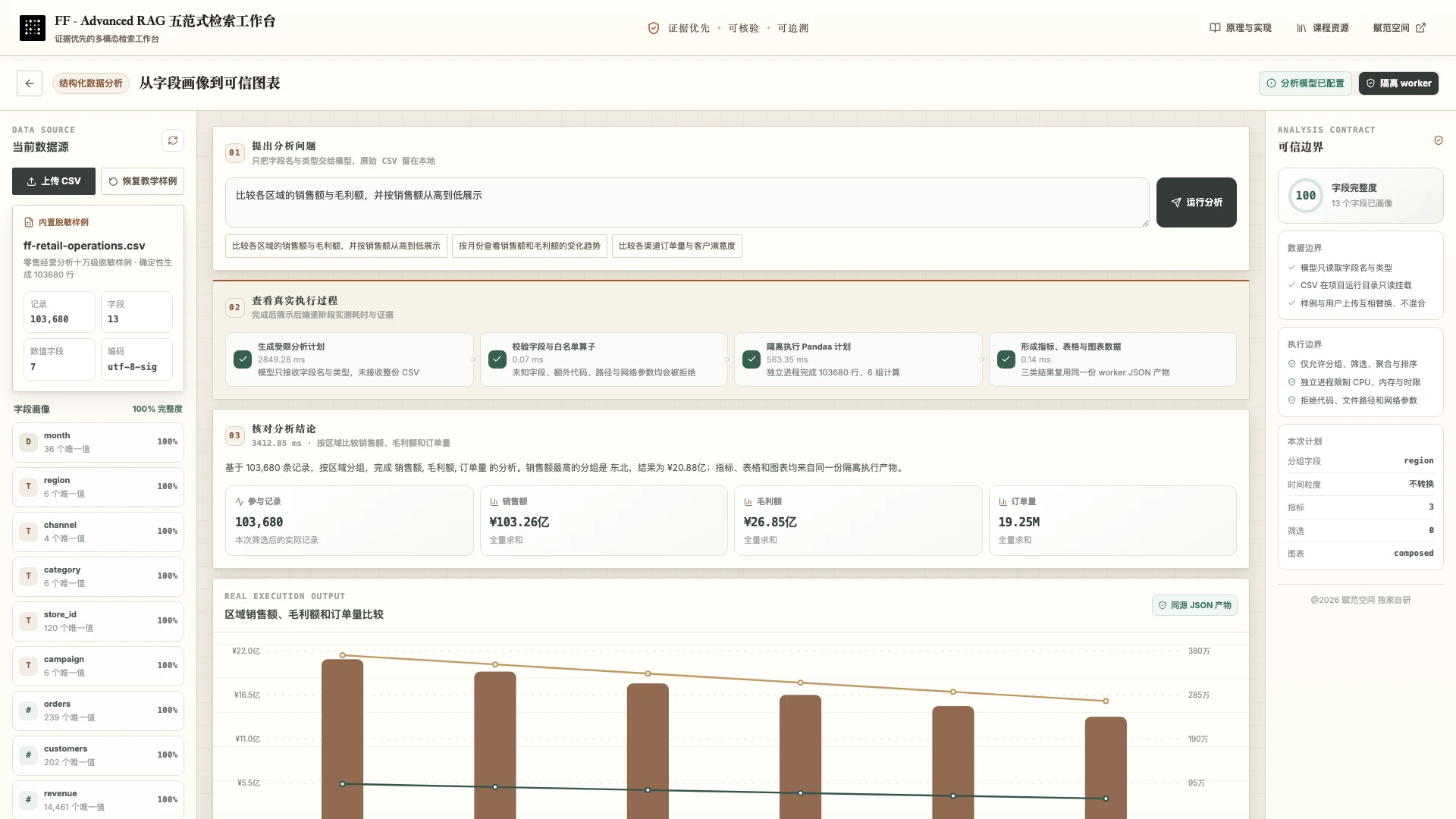This screenshot has height=819, width=1456.
Task: Click the chart icon on 销售额 card
Action: coord(494,502)
